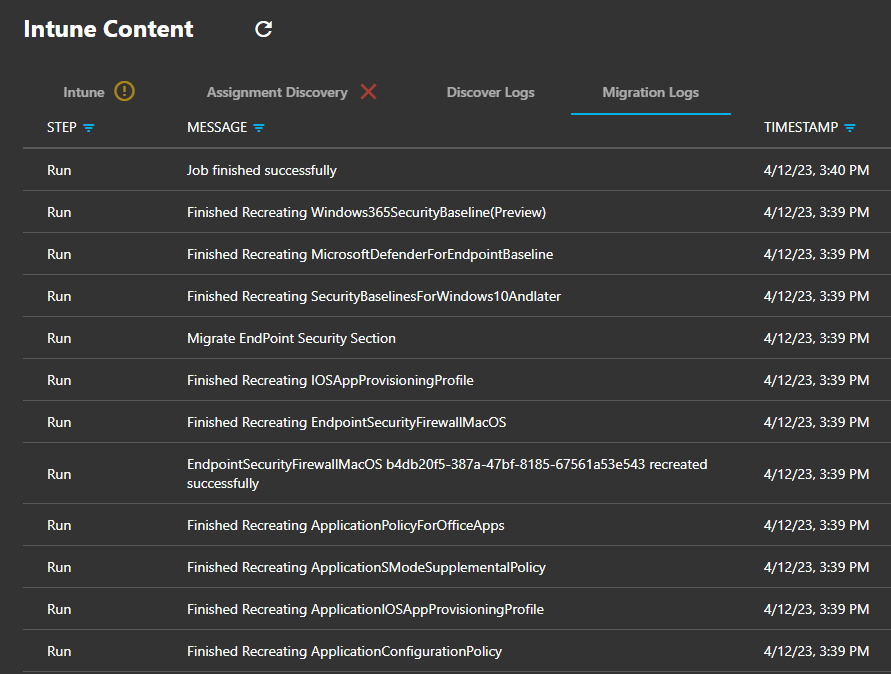Sort by the TIMESTAMP column header
The width and height of the screenshot is (891, 674).
coord(801,127)
